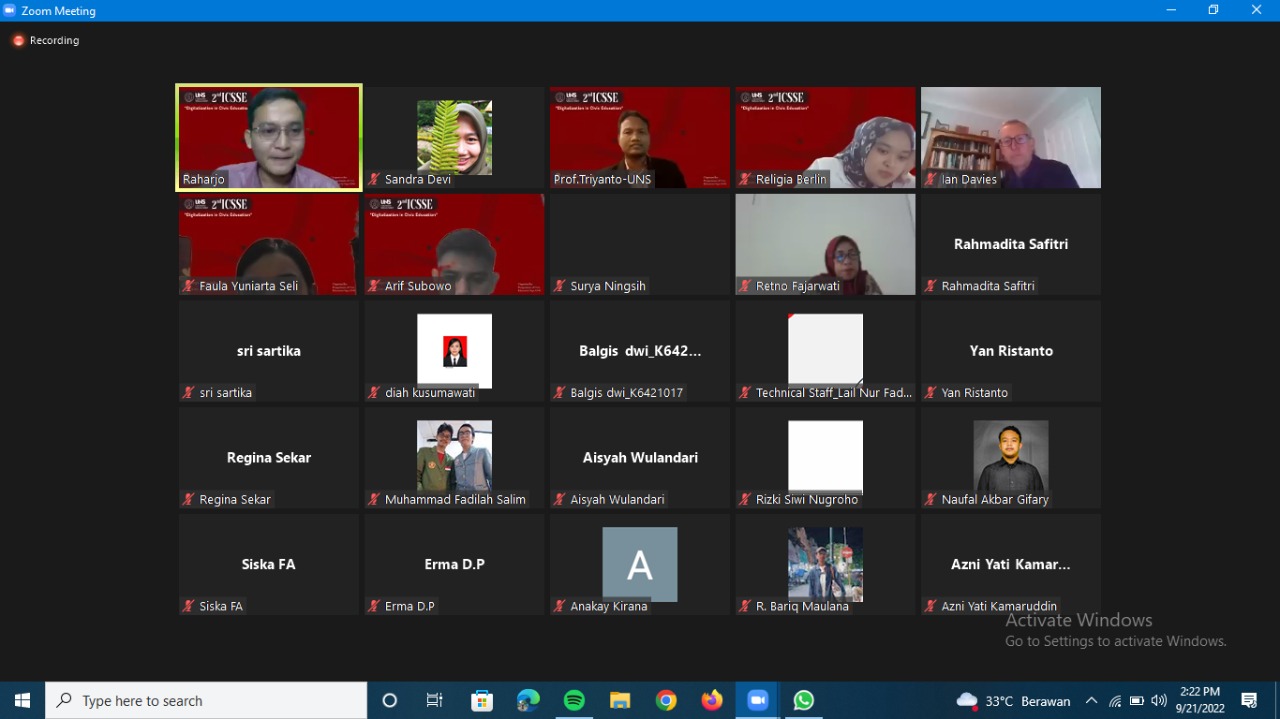The height and width of the screenshot is (719, 1280).
Task: Click the volume icon in system tray
Action: point(1159,701)
